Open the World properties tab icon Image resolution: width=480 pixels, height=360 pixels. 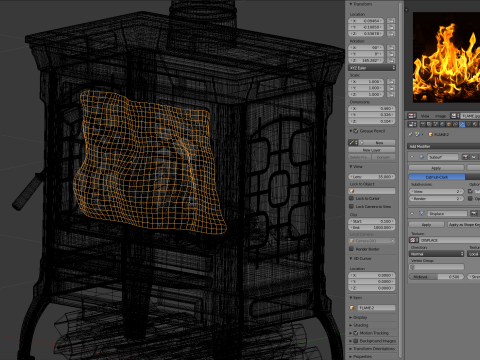[x=442, y=124]
